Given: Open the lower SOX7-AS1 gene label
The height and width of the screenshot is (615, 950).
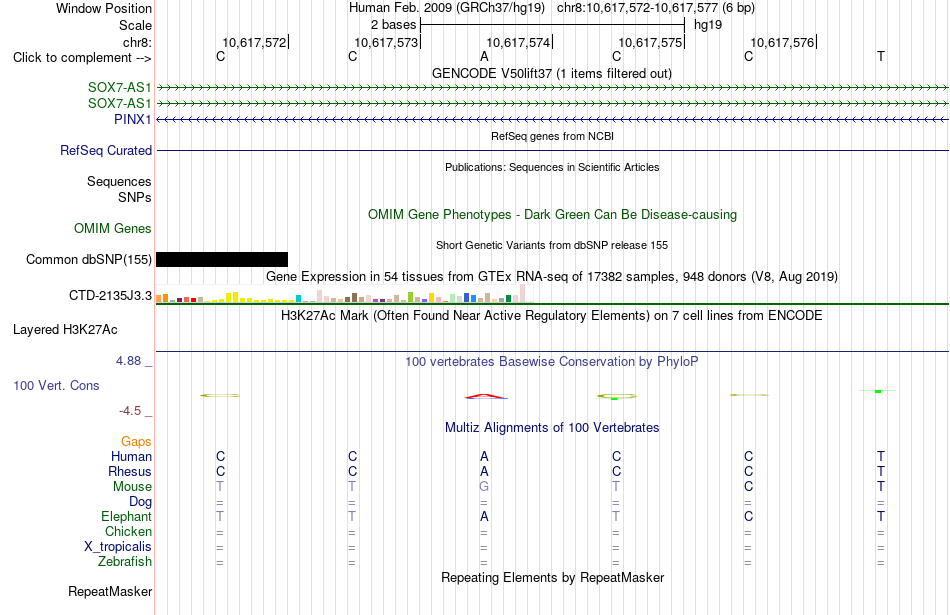Looking at the screenshot, I should coord(119,103).
